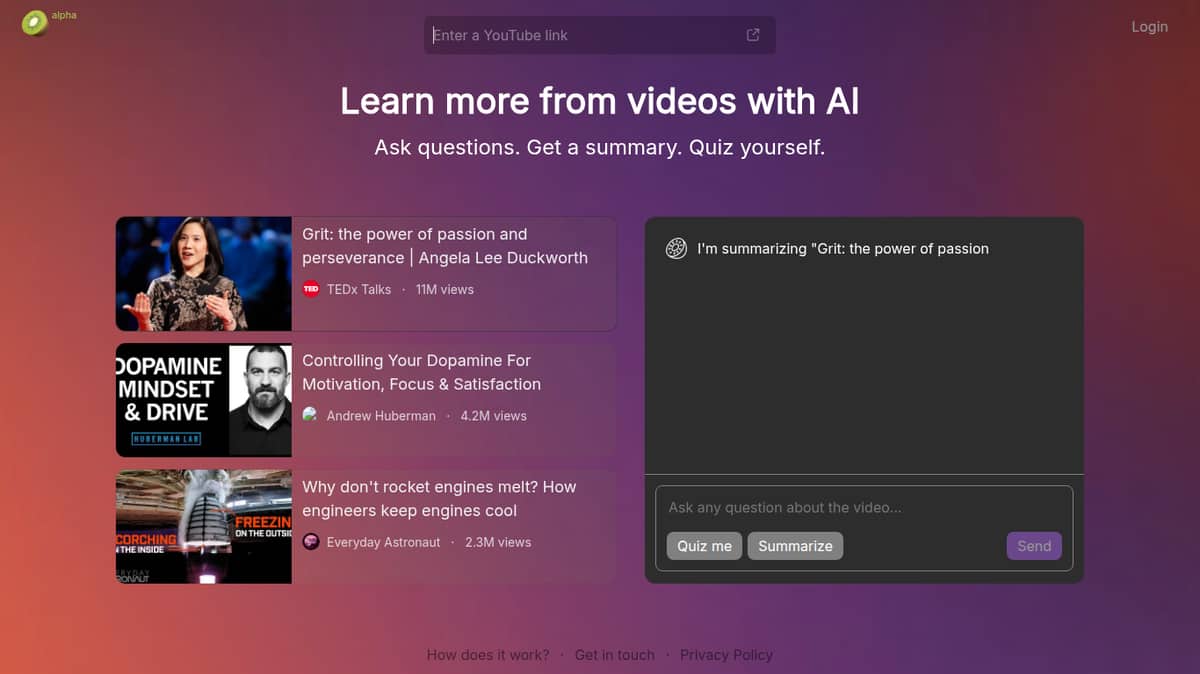The width and height of the screenshot is (1200, 674).
Task: Click the Andrew Huberman channel name
Action: point(381,415)
